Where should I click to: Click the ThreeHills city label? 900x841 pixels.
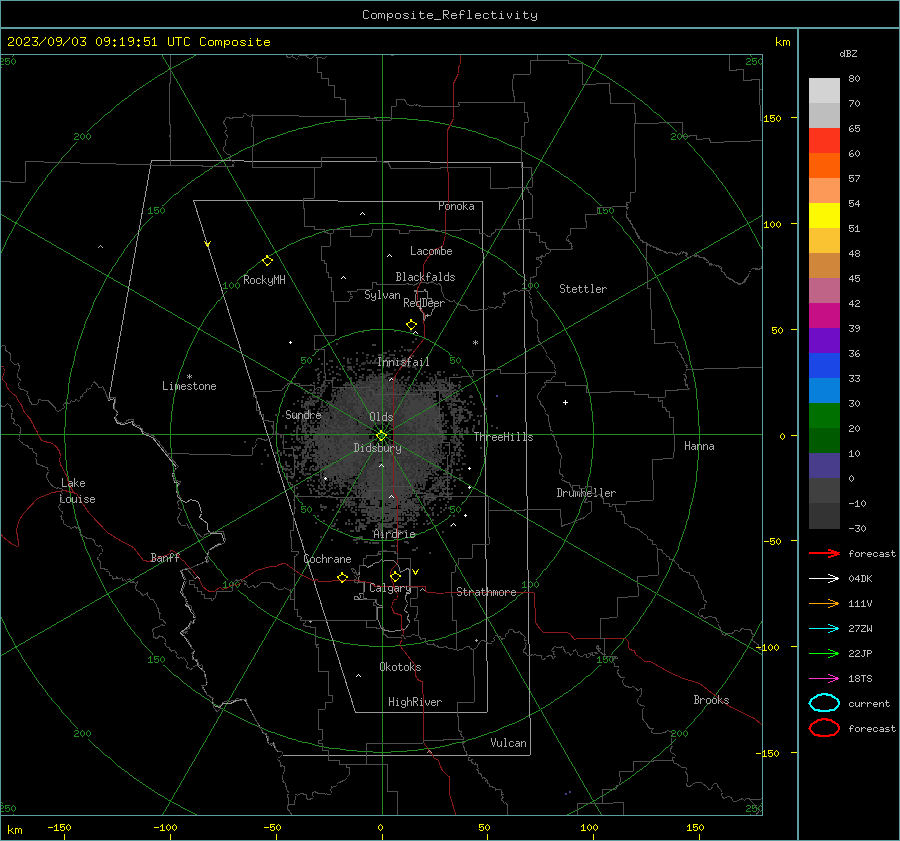point(503,437)
